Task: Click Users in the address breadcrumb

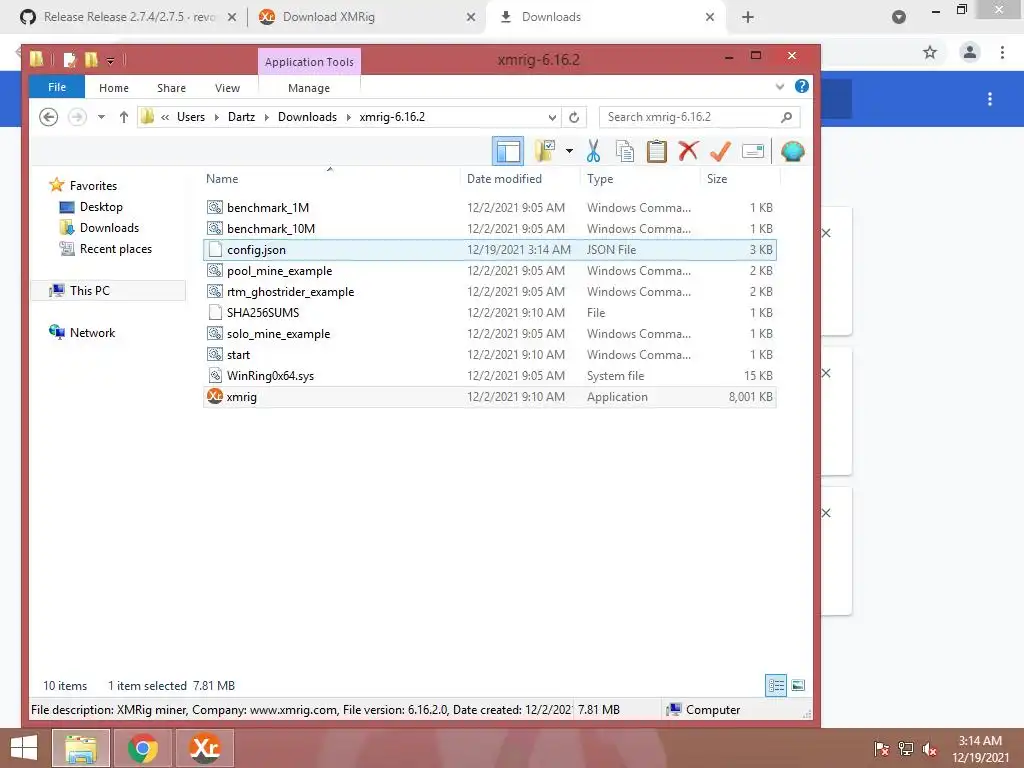Action: coord(191,117)
